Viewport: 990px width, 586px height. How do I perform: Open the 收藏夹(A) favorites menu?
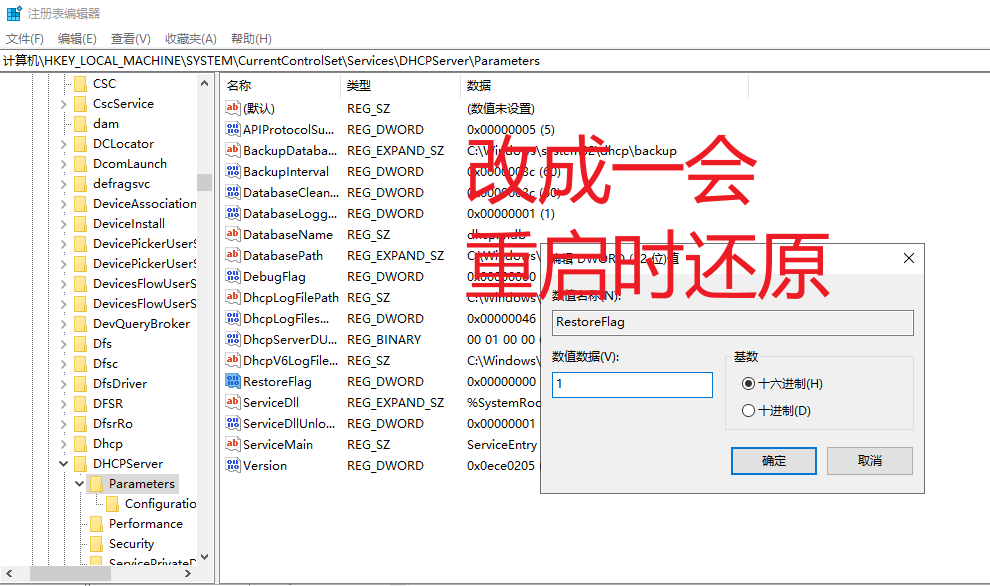191,39
